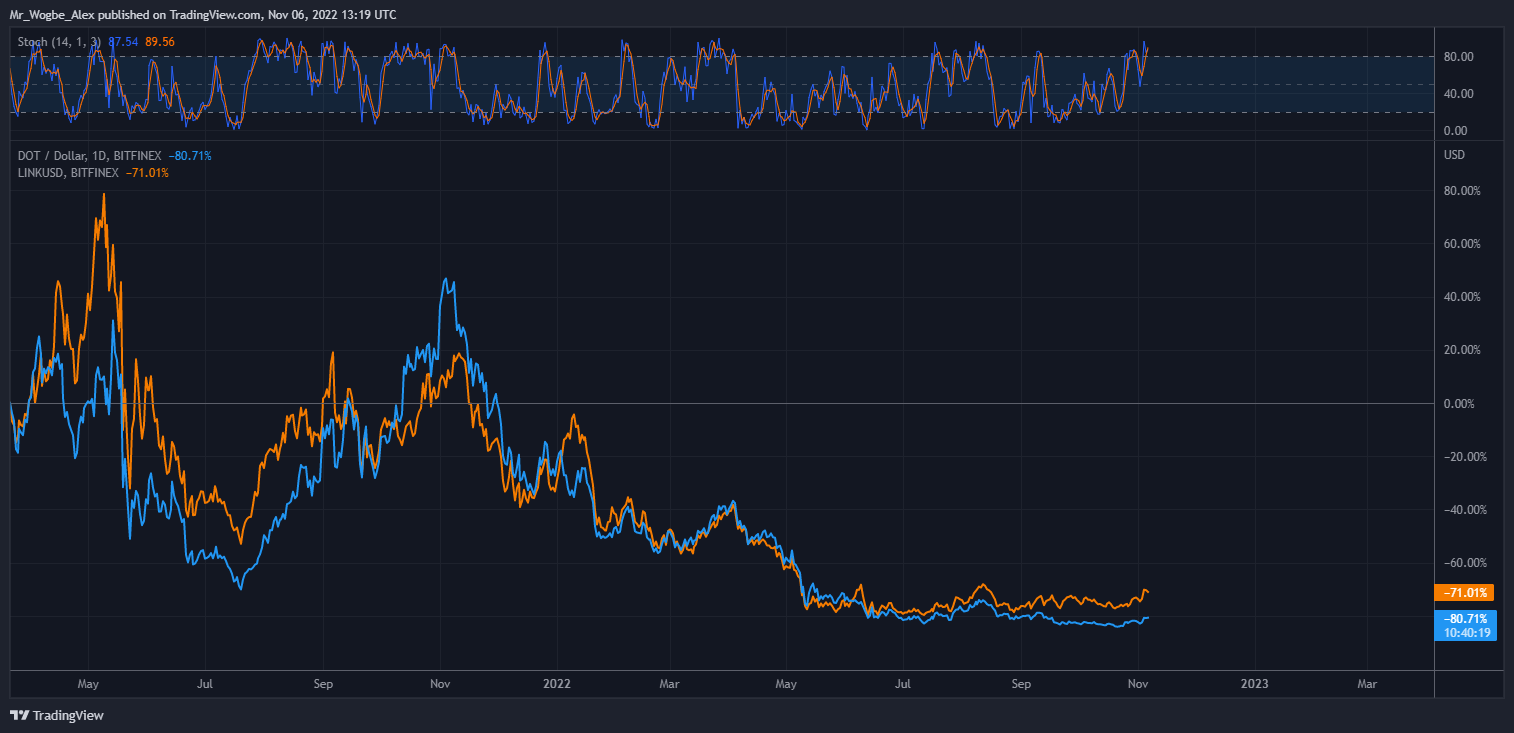Click the 10:40:19 countdown timer label
Image resolution: width=1514 pixels, height=733 pixels.
coord(1465,633)
